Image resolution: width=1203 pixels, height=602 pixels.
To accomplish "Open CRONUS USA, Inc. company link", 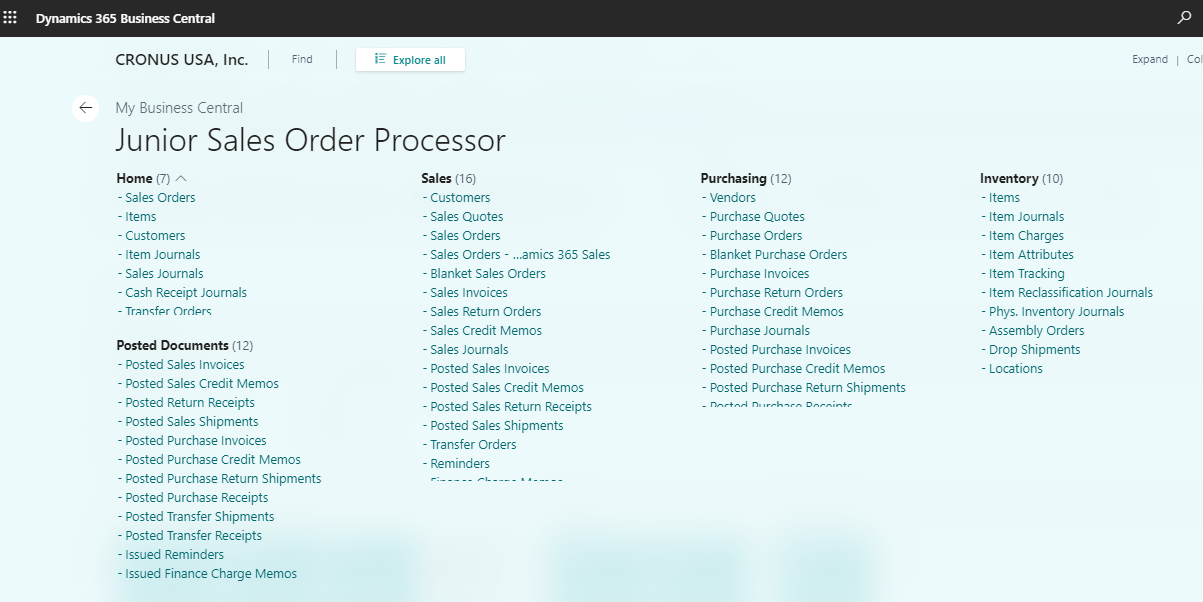I will [182, 60].
